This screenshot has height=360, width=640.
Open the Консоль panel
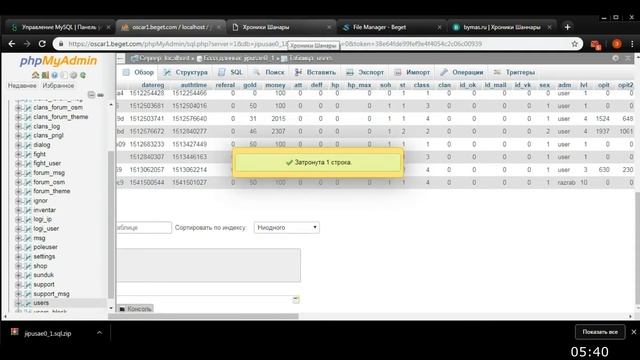(x=136, y=309)
